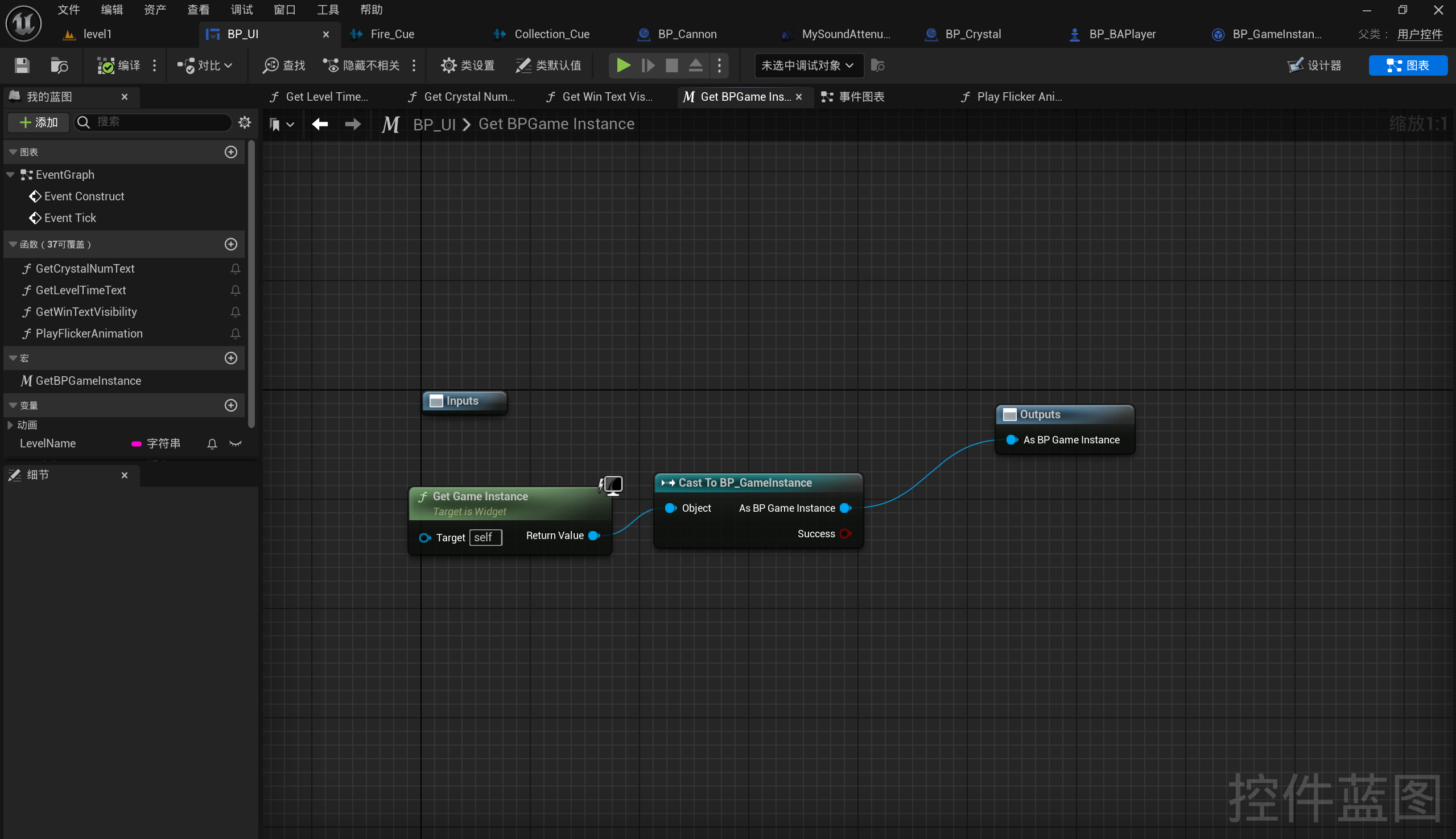This screenshot has width=1456, height=839.
Task: Open the 窗口 menu
Action: click(284, 10)
